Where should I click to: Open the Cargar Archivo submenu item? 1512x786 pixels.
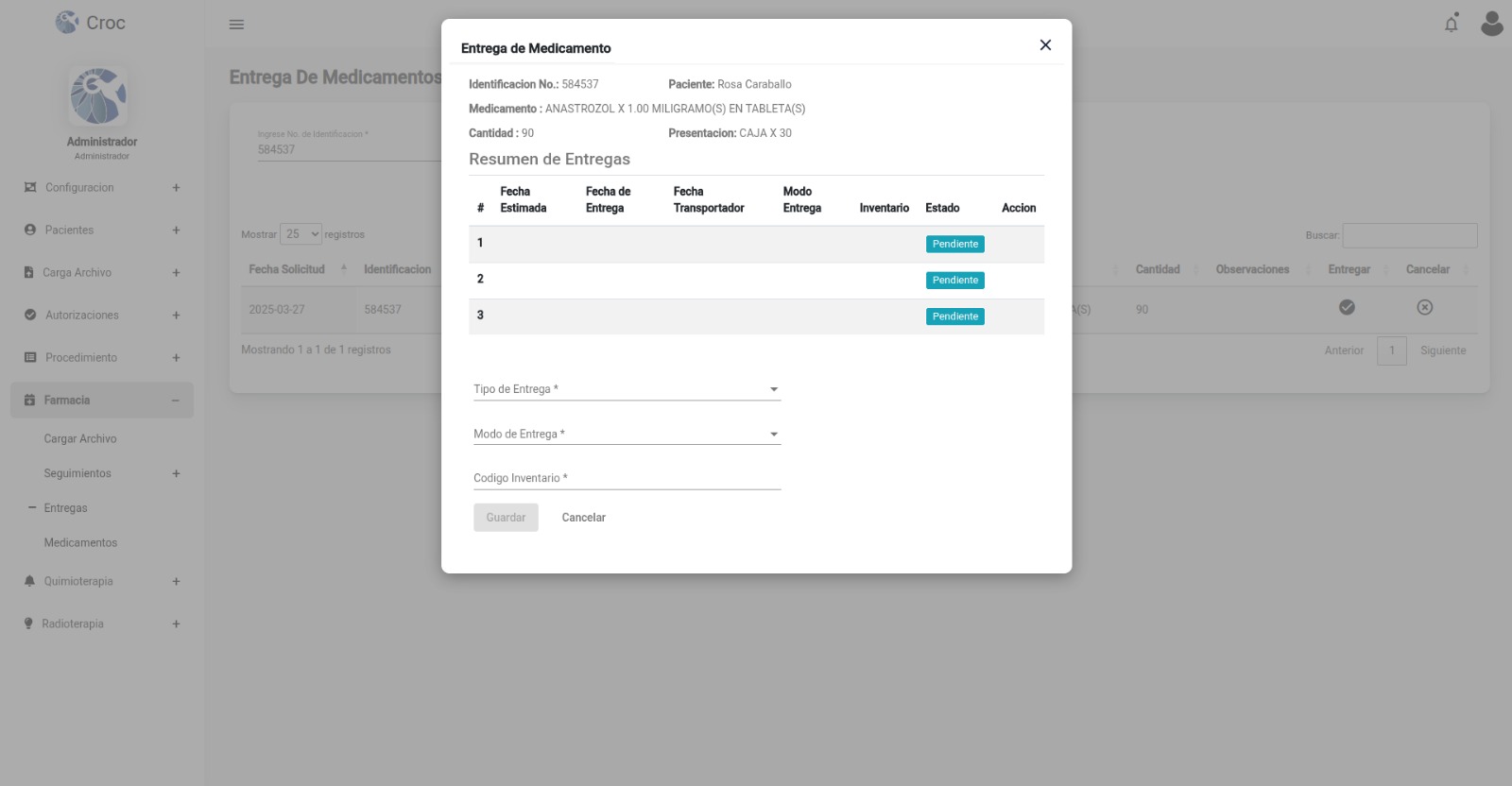(x=80, y=439)
